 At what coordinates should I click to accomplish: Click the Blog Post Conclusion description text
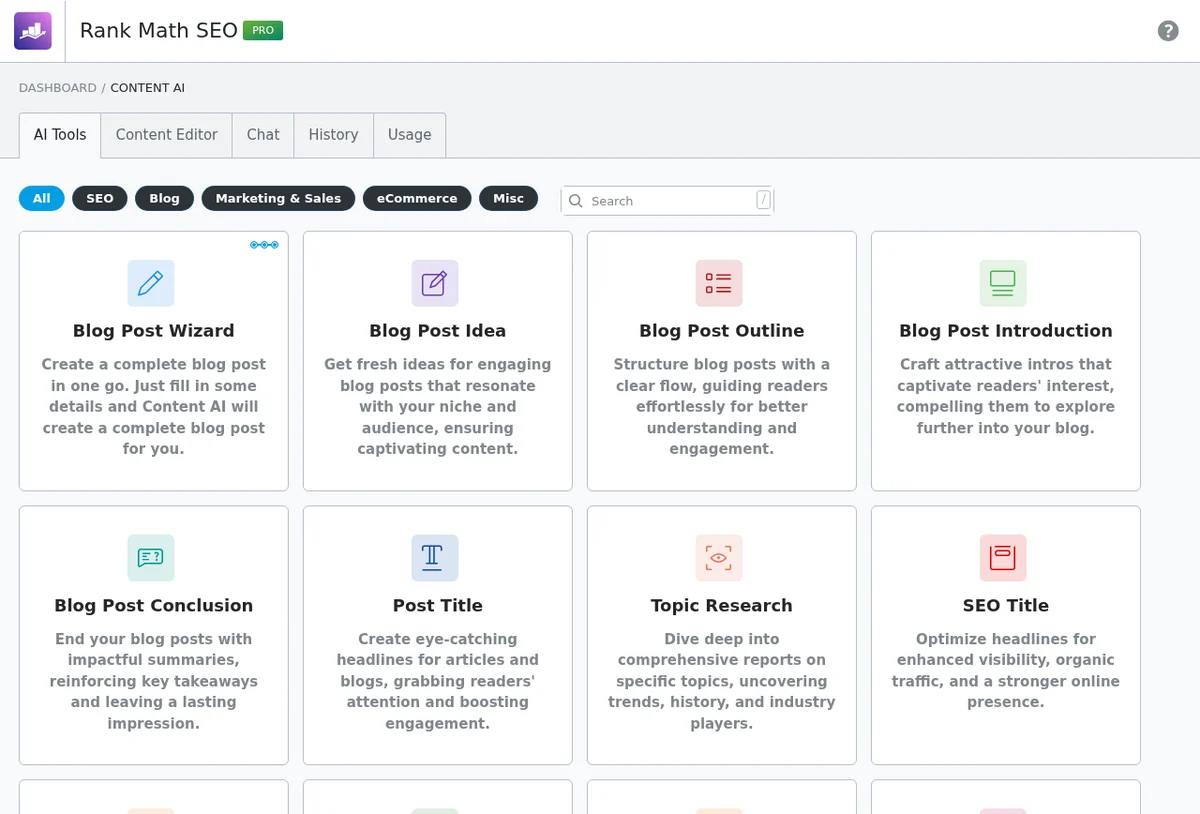point(154,681)
